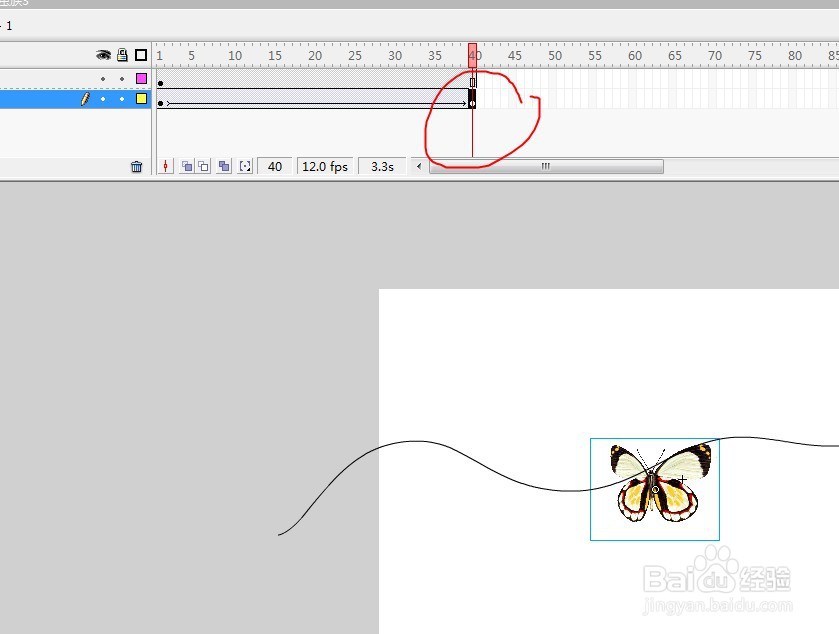Click the red playhead at frame 40

472,56
